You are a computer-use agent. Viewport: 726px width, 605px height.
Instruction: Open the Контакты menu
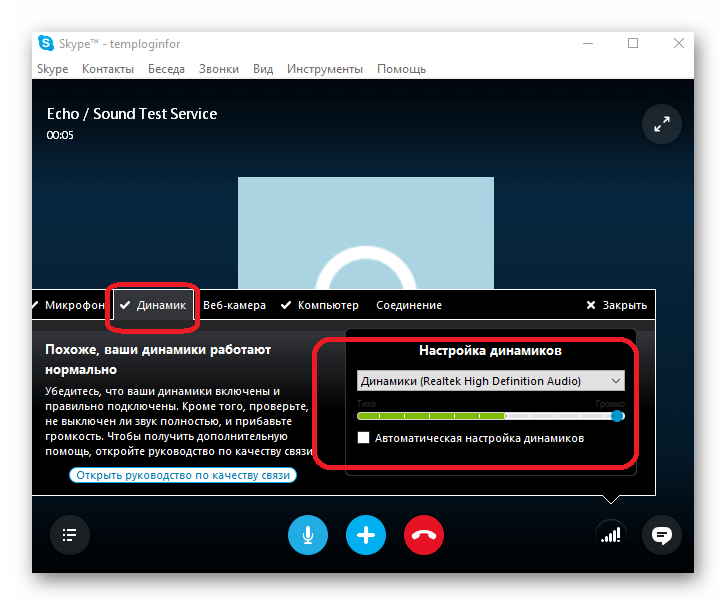coord(108,69)
